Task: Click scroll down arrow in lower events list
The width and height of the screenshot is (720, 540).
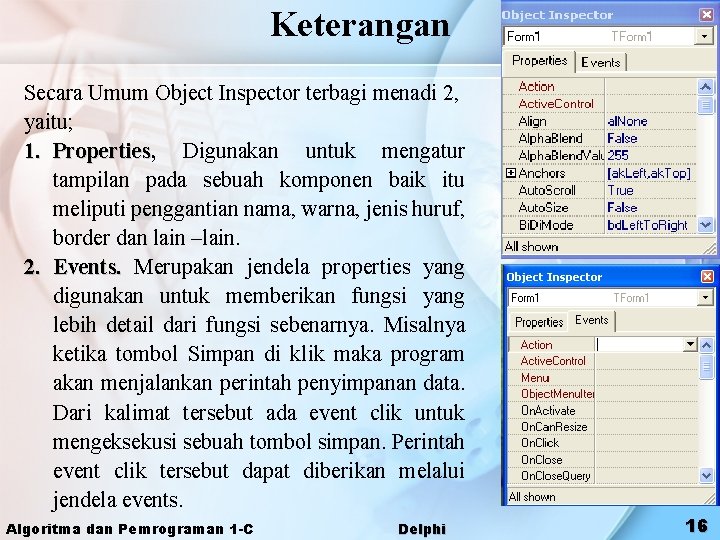Action: tap(707, 476)
